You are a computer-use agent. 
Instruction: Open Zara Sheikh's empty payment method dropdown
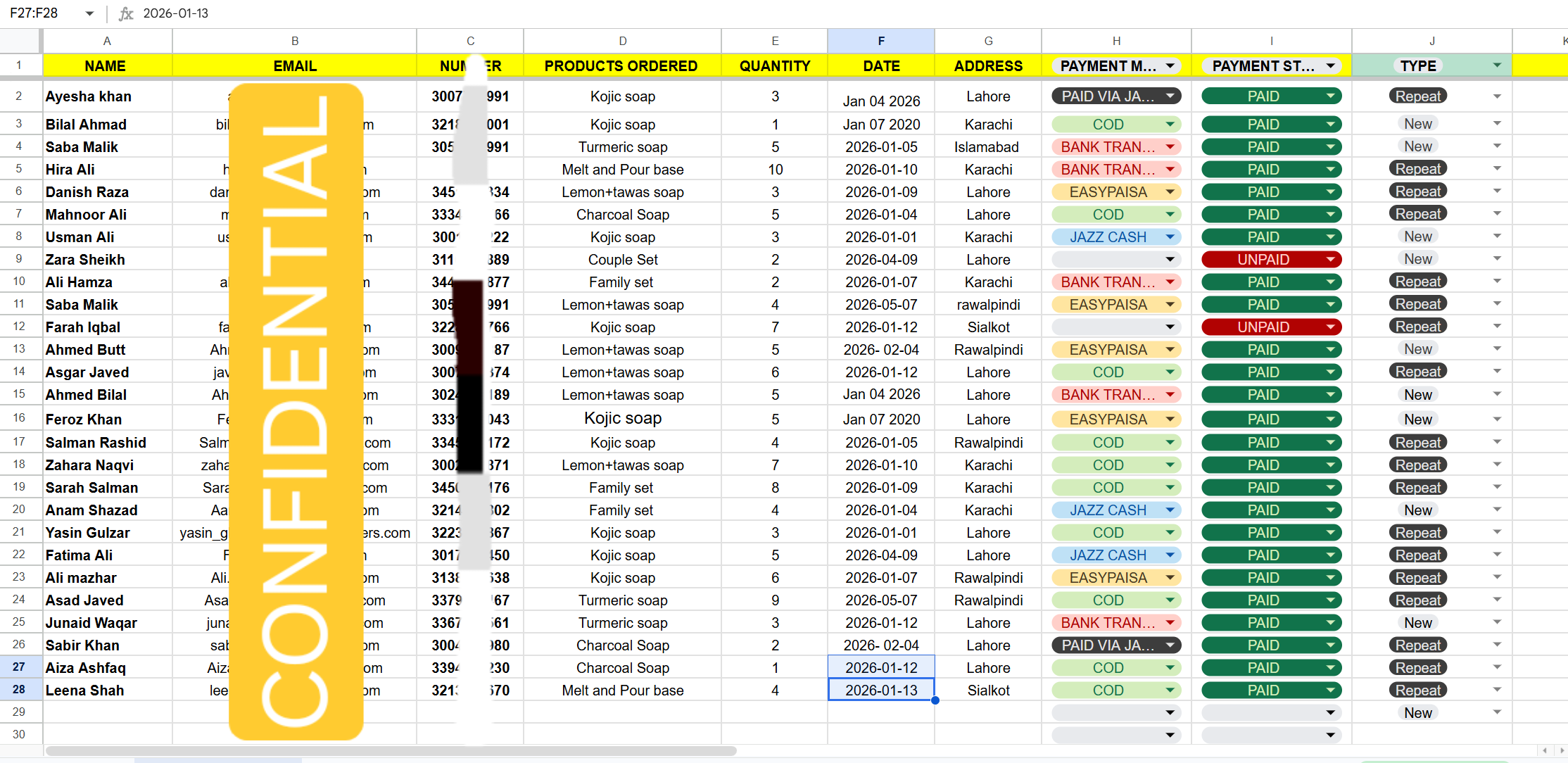pyautogui.click(x=1170, y=260)
